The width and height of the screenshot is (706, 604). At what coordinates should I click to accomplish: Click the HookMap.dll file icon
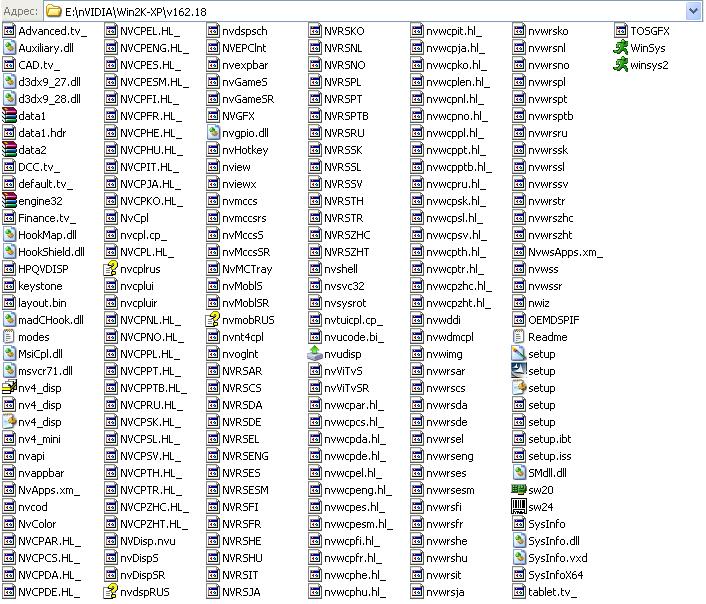pyautogui.click(x=9, y=235)
